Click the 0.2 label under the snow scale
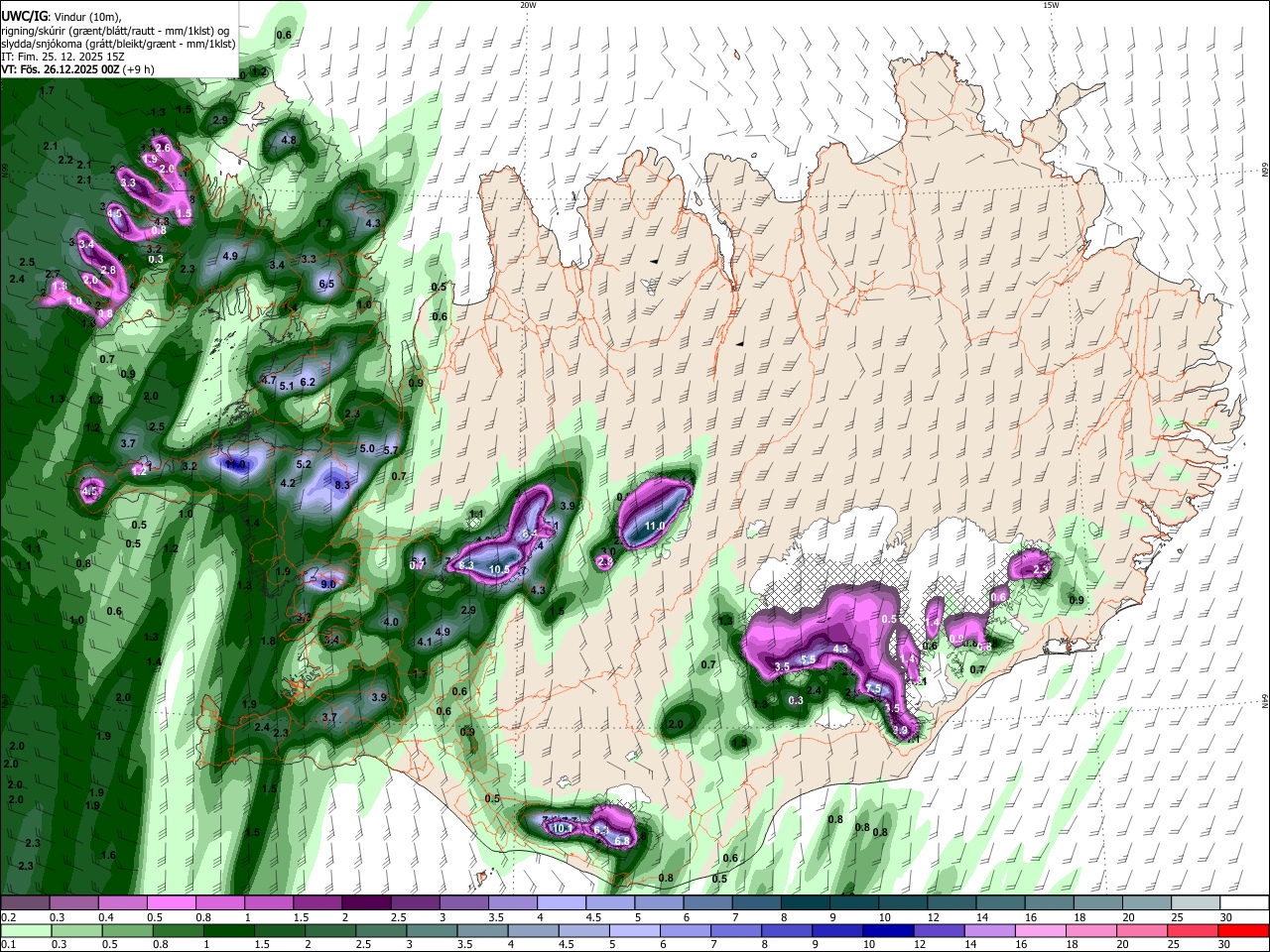Image resolution: width=1270 pixels, height=952 pixels. pos(9,917)
